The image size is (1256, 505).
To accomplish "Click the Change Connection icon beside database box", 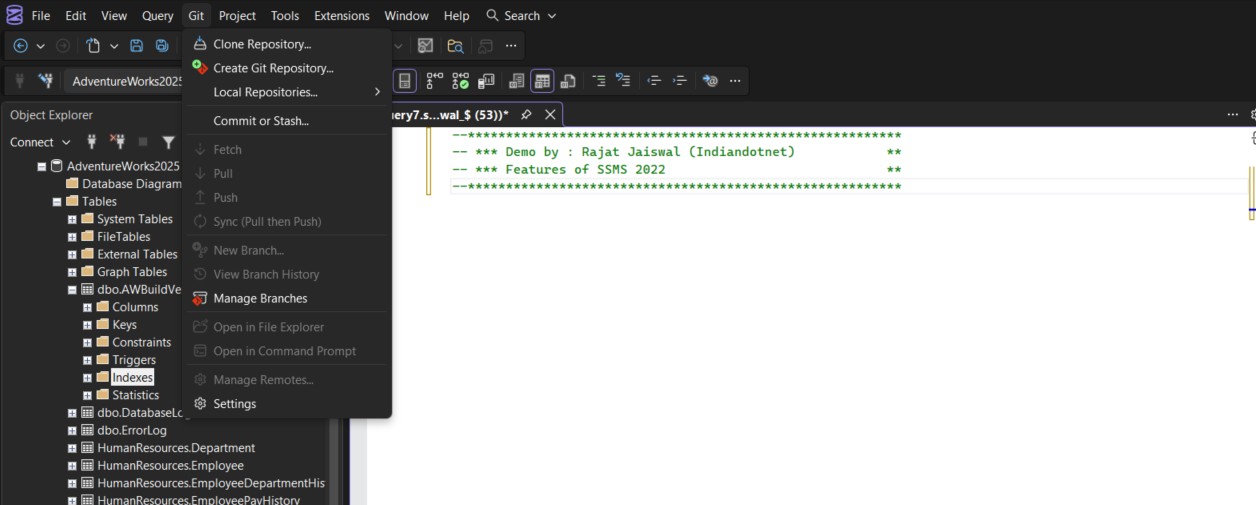I will 46,81.
